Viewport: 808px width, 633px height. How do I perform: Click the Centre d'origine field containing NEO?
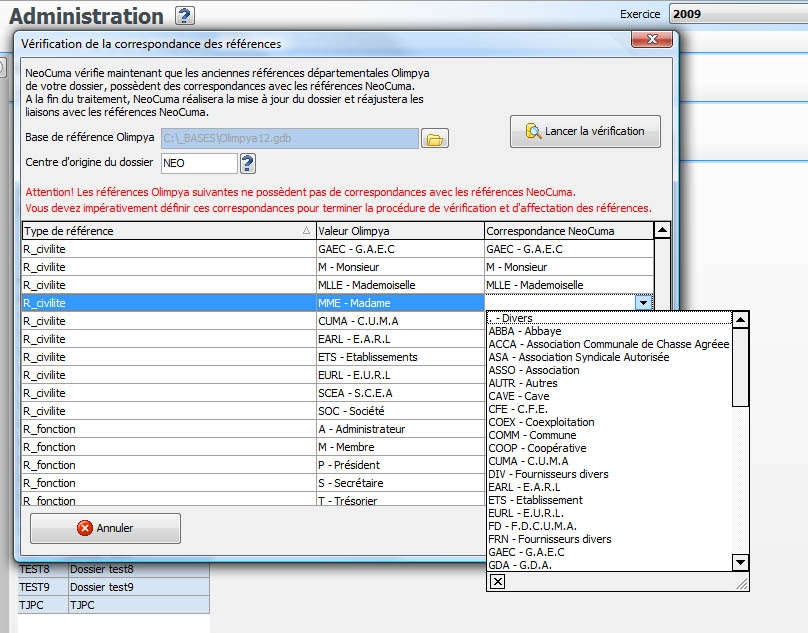point(199,163)
